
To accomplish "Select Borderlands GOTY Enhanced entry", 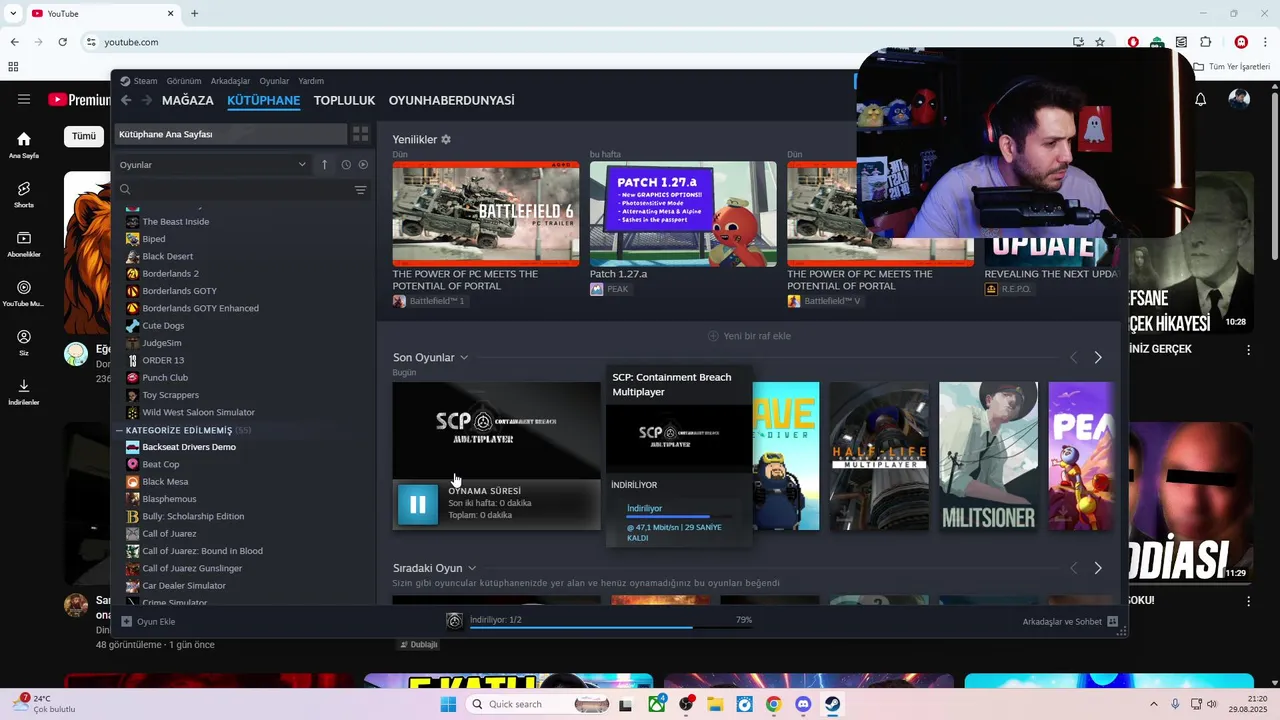I will tap(200, 308).
